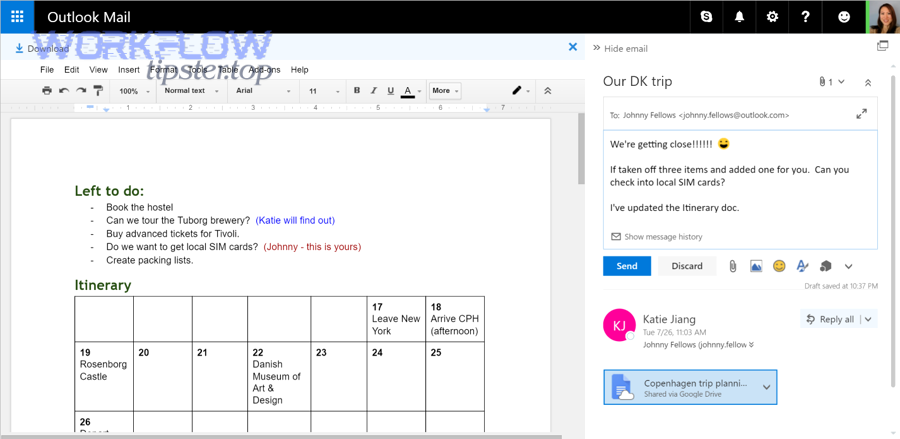Open the Reply all dropdown arrow
This screenshot has height=439, width=900.
coord(868,319)
